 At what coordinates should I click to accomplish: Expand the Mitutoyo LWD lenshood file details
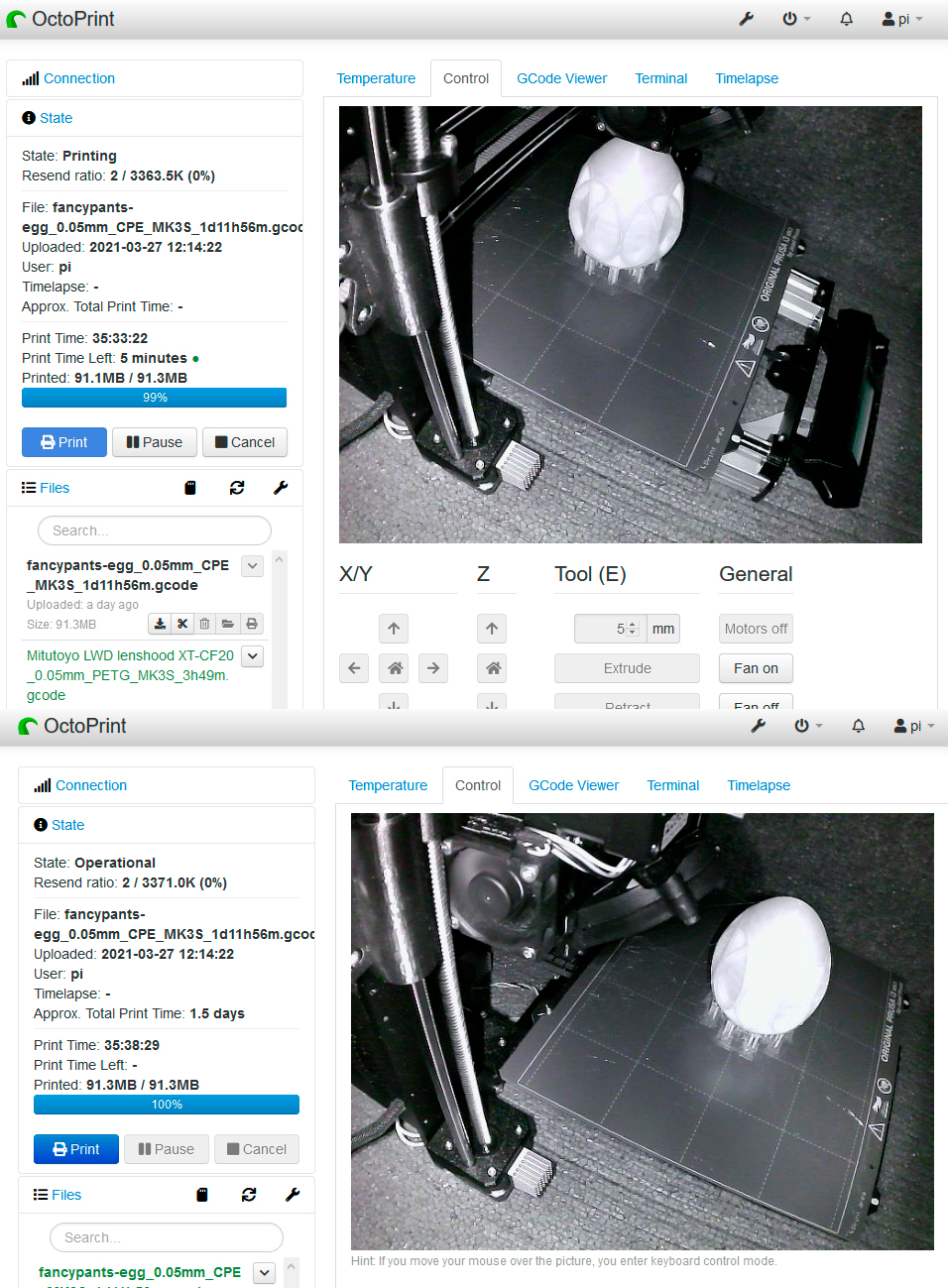click(252, 655)
